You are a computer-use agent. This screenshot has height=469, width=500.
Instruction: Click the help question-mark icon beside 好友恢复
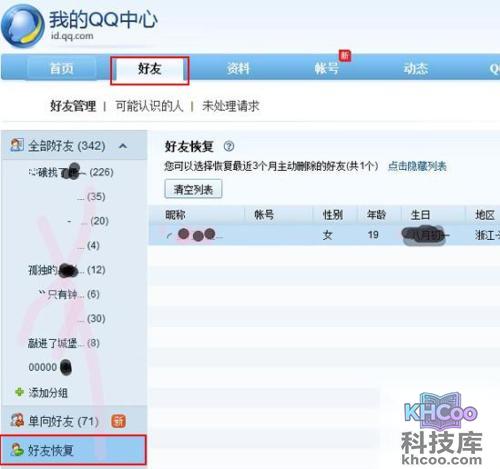point(229,146)
